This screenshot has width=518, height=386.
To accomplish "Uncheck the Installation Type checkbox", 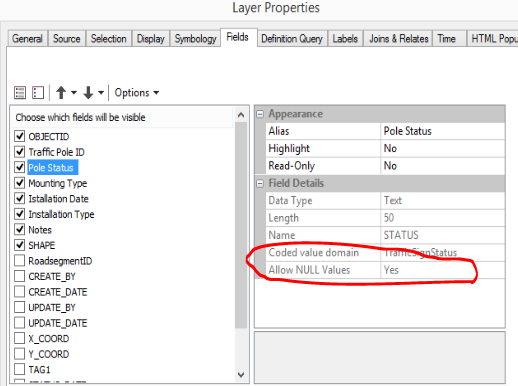I will point(20,214).
